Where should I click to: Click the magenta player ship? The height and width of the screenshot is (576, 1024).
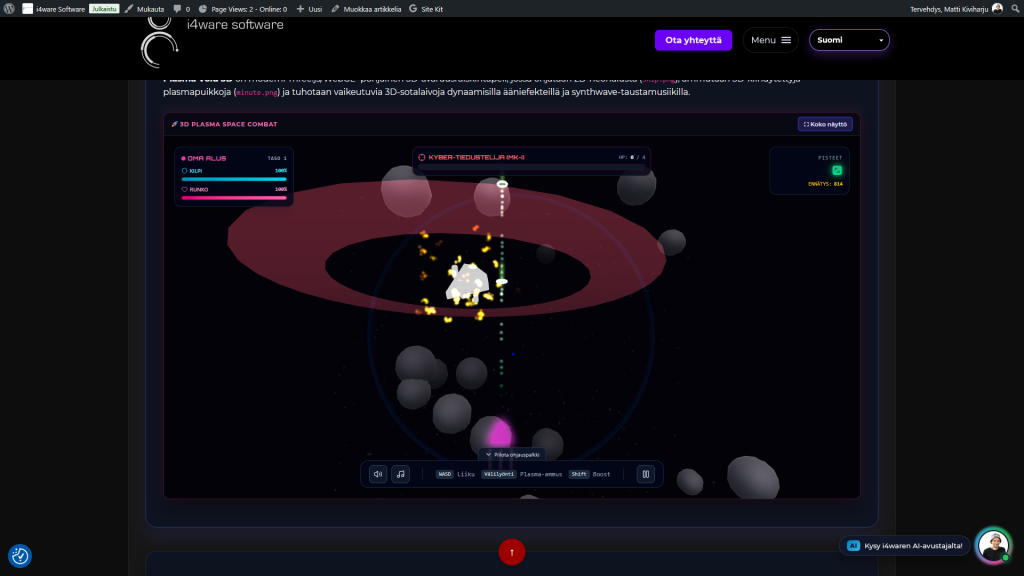tap(500, 432)
